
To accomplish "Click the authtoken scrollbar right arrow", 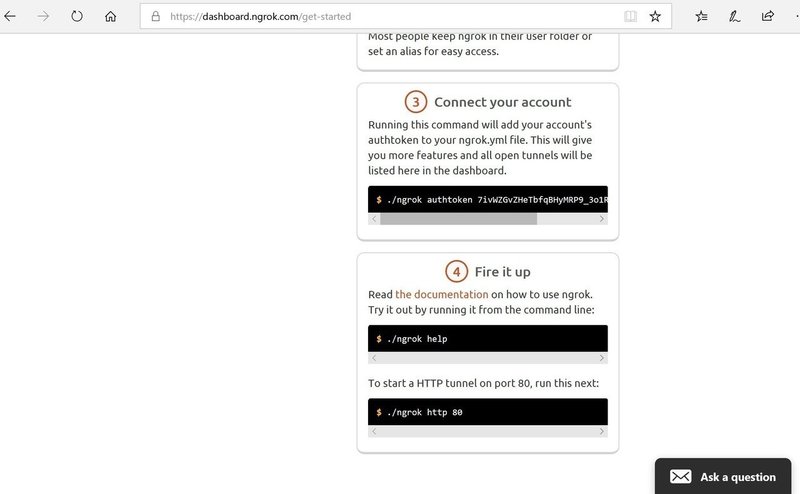I will [602, 219].
